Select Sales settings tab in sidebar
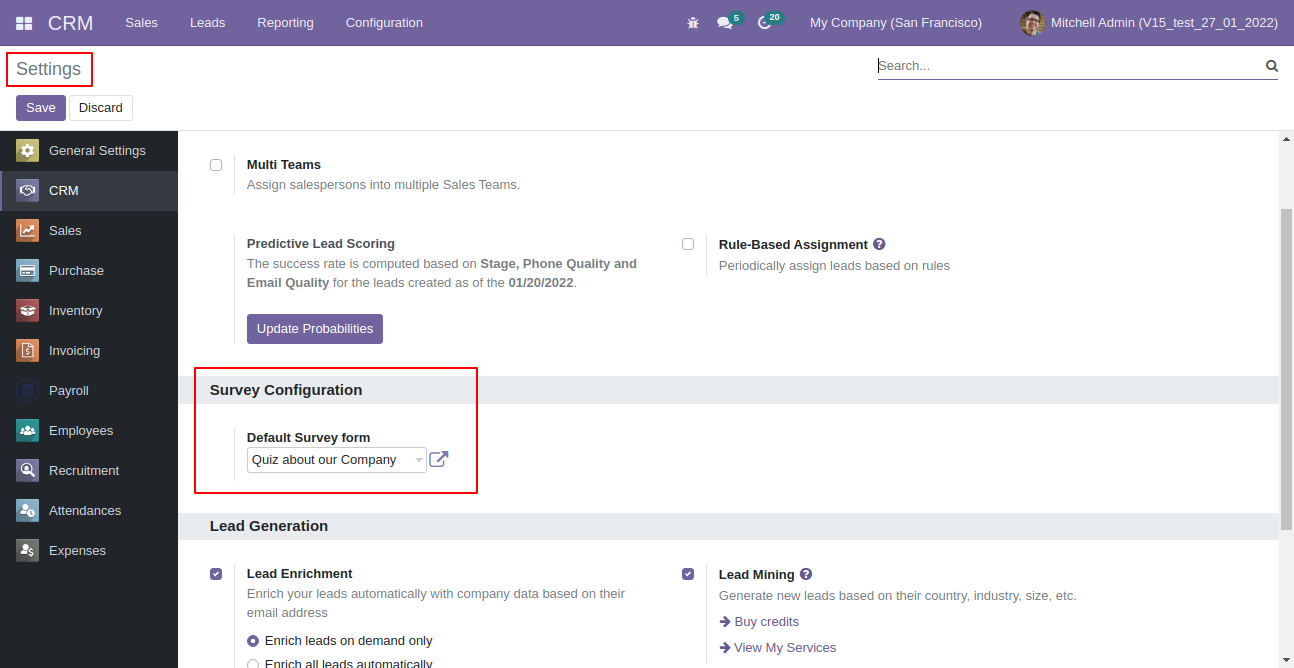The image size is (1294, 668). tap(89, 231)
